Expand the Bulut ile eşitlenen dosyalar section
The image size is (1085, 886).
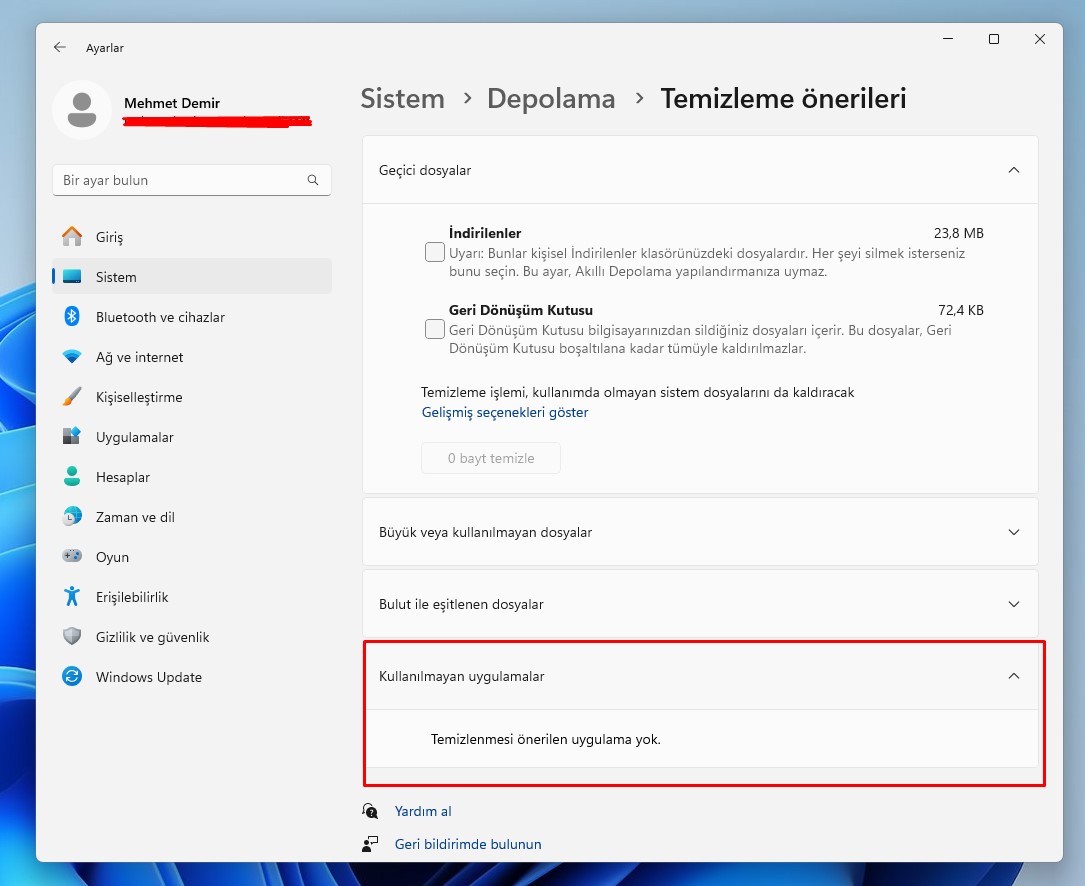pyautogui.click(x=1013, y=604)
